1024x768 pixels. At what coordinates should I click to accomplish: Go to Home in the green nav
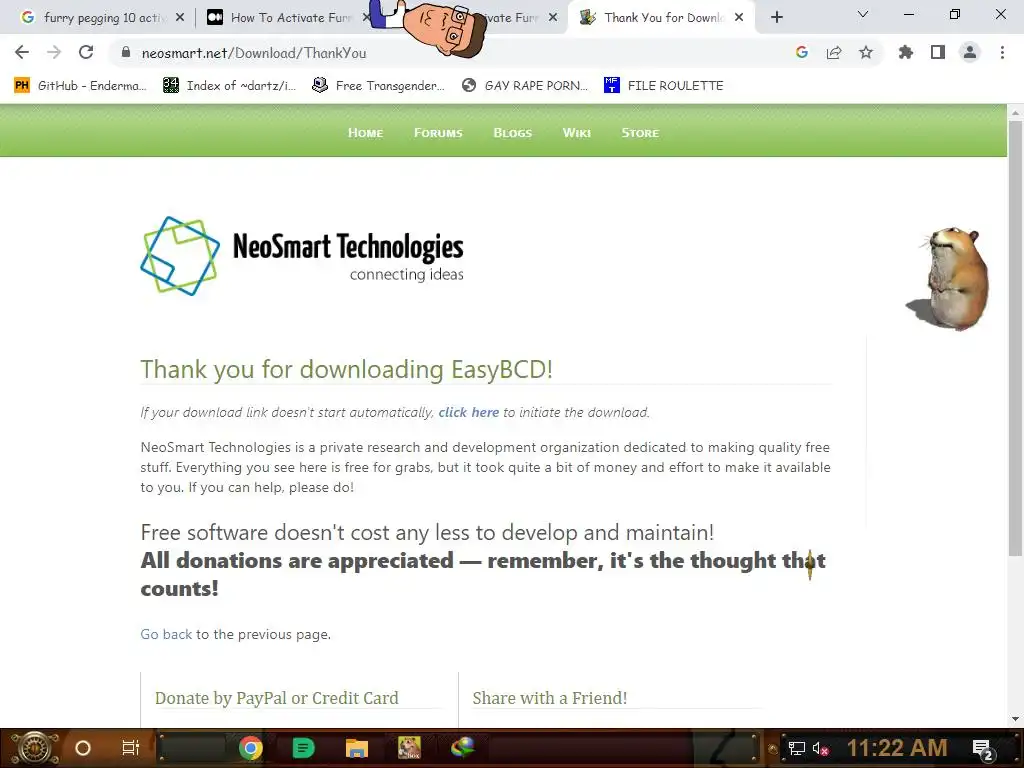tap(365, 133)
